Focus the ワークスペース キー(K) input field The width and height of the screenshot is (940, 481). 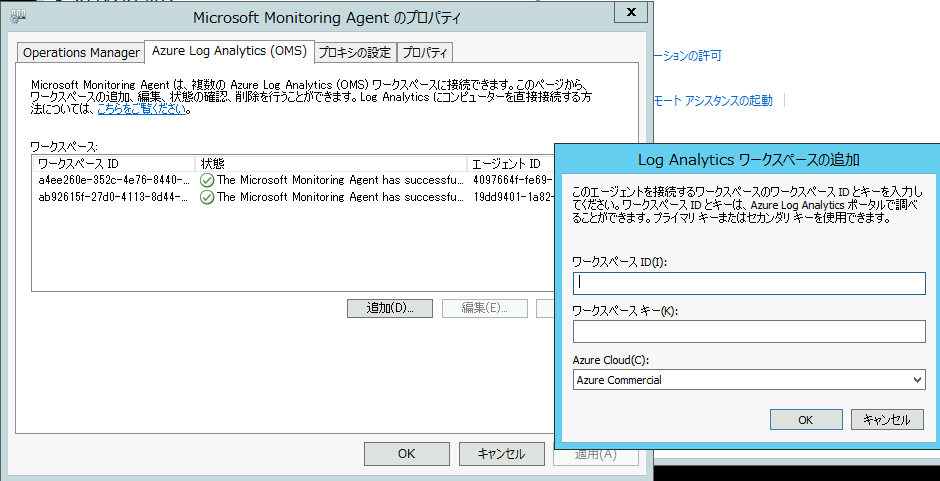tap(749, 331)
